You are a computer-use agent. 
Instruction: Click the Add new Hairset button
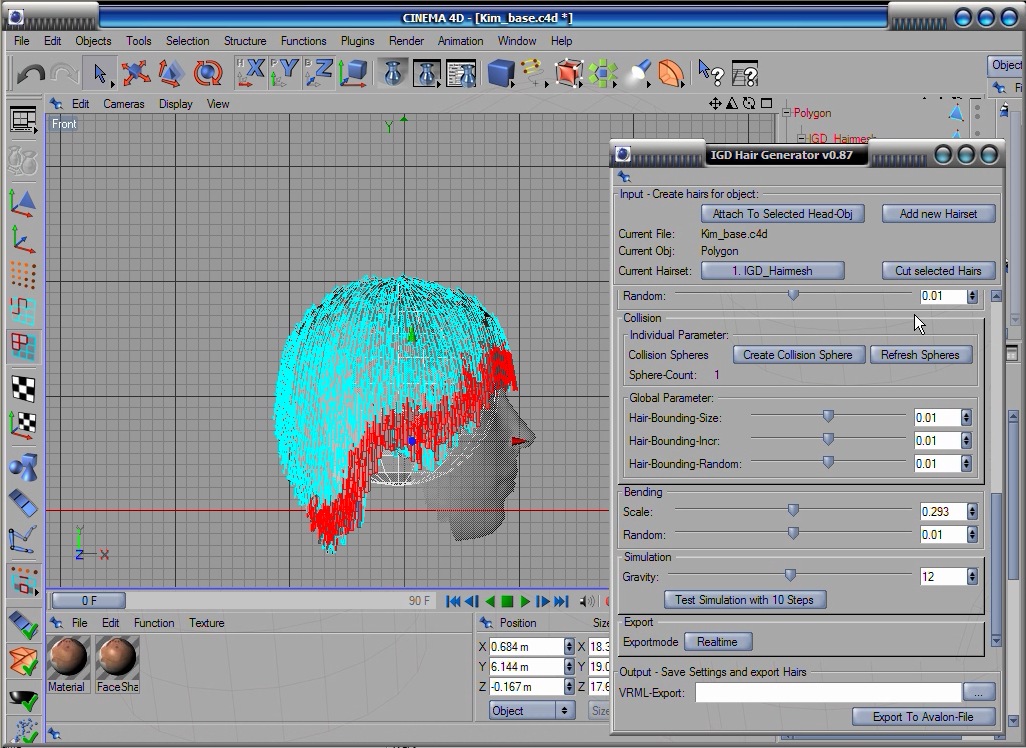[938, 214]
